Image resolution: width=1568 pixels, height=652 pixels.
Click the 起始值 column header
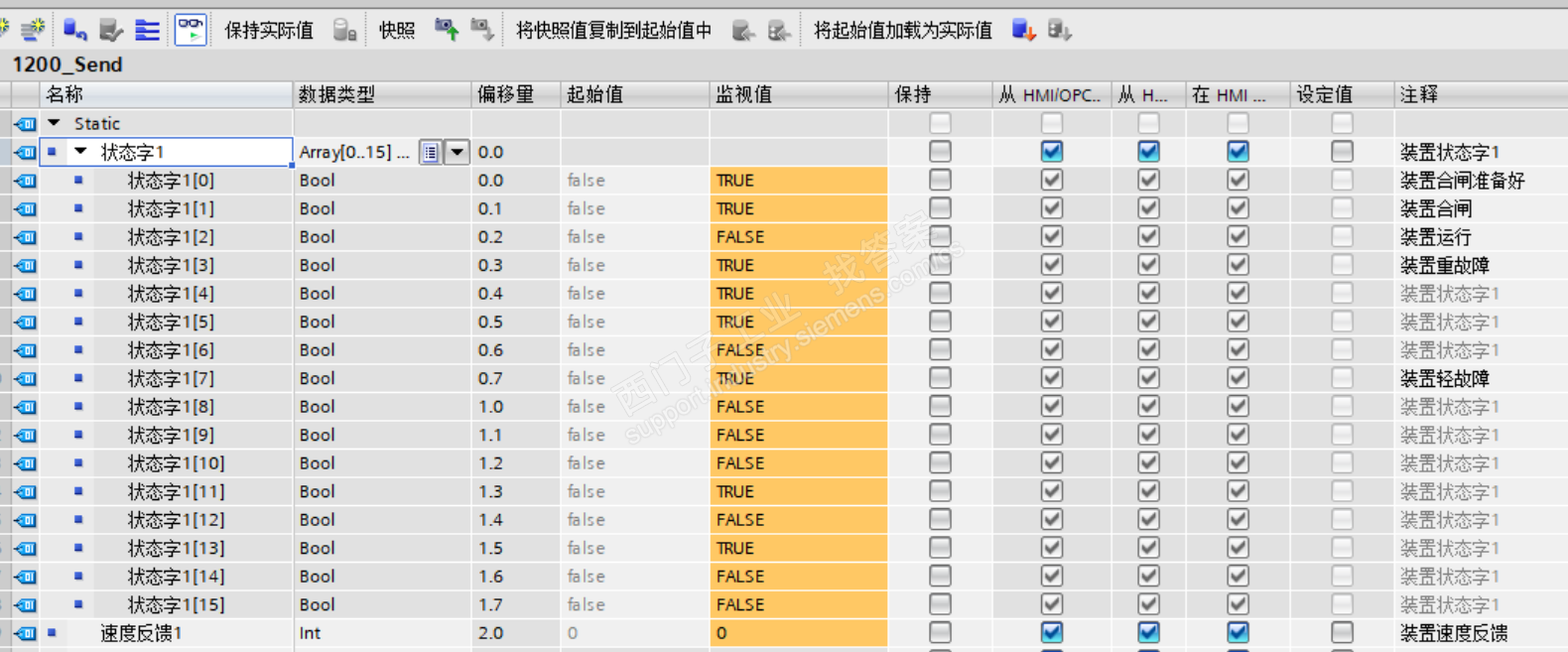click(635, 94)
